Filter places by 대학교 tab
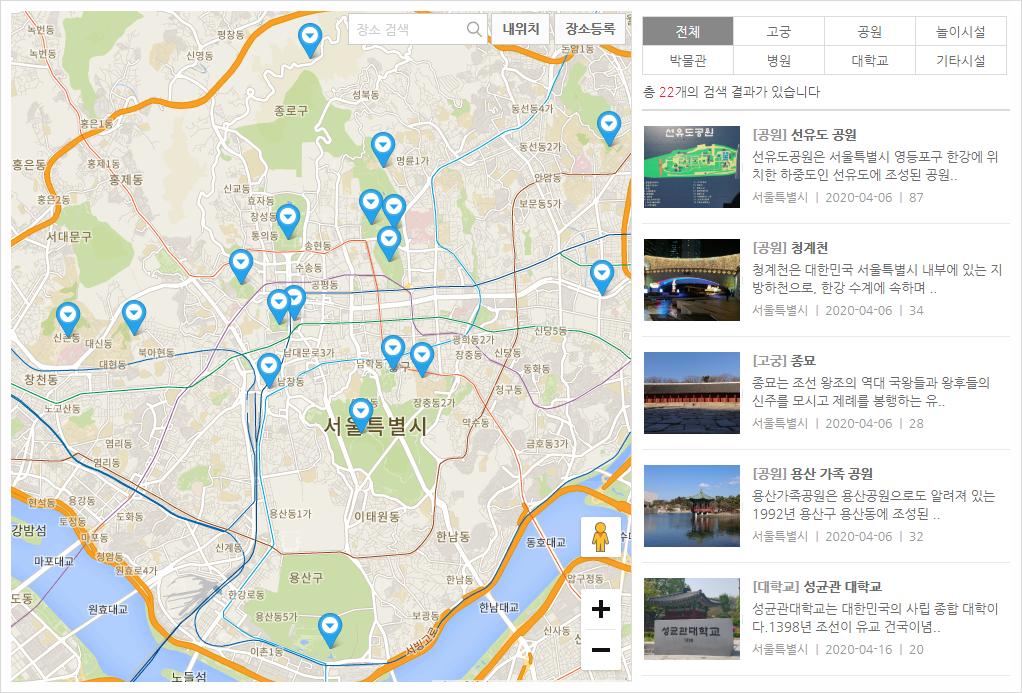This screenshot has width=1022, height=693. click(x=870, y=60)
